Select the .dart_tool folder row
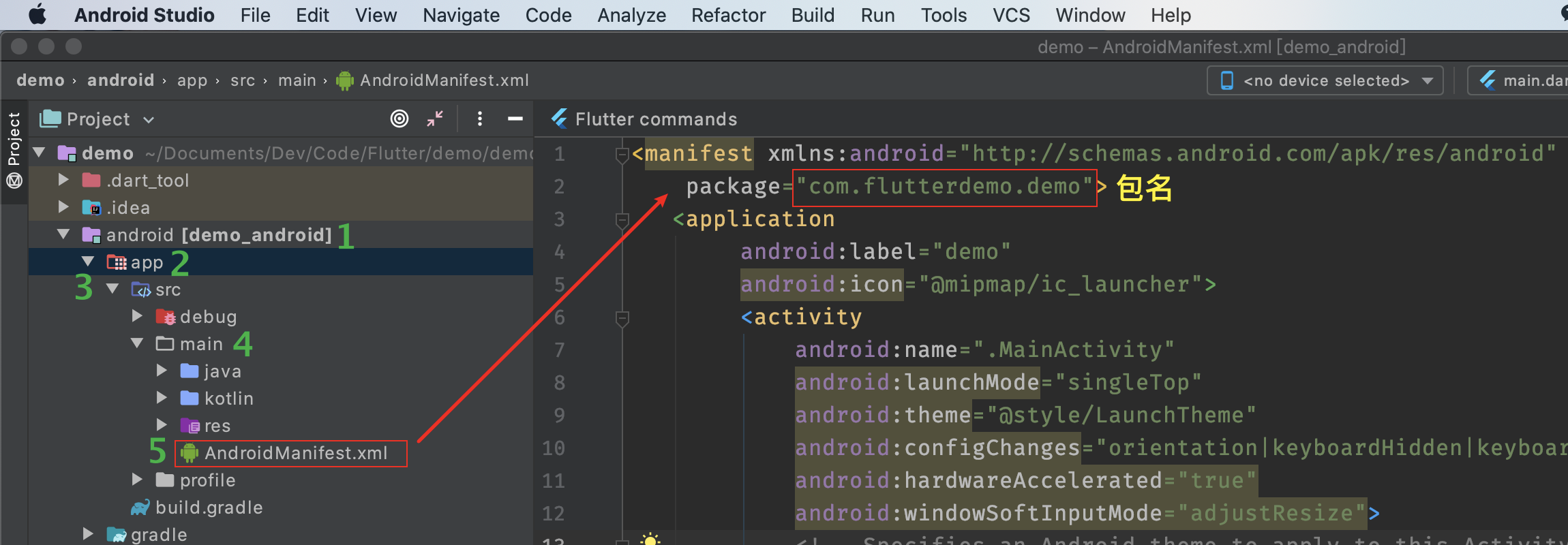Image resolution: width=1568 pixels, height=545 pixels. (281, 181)
